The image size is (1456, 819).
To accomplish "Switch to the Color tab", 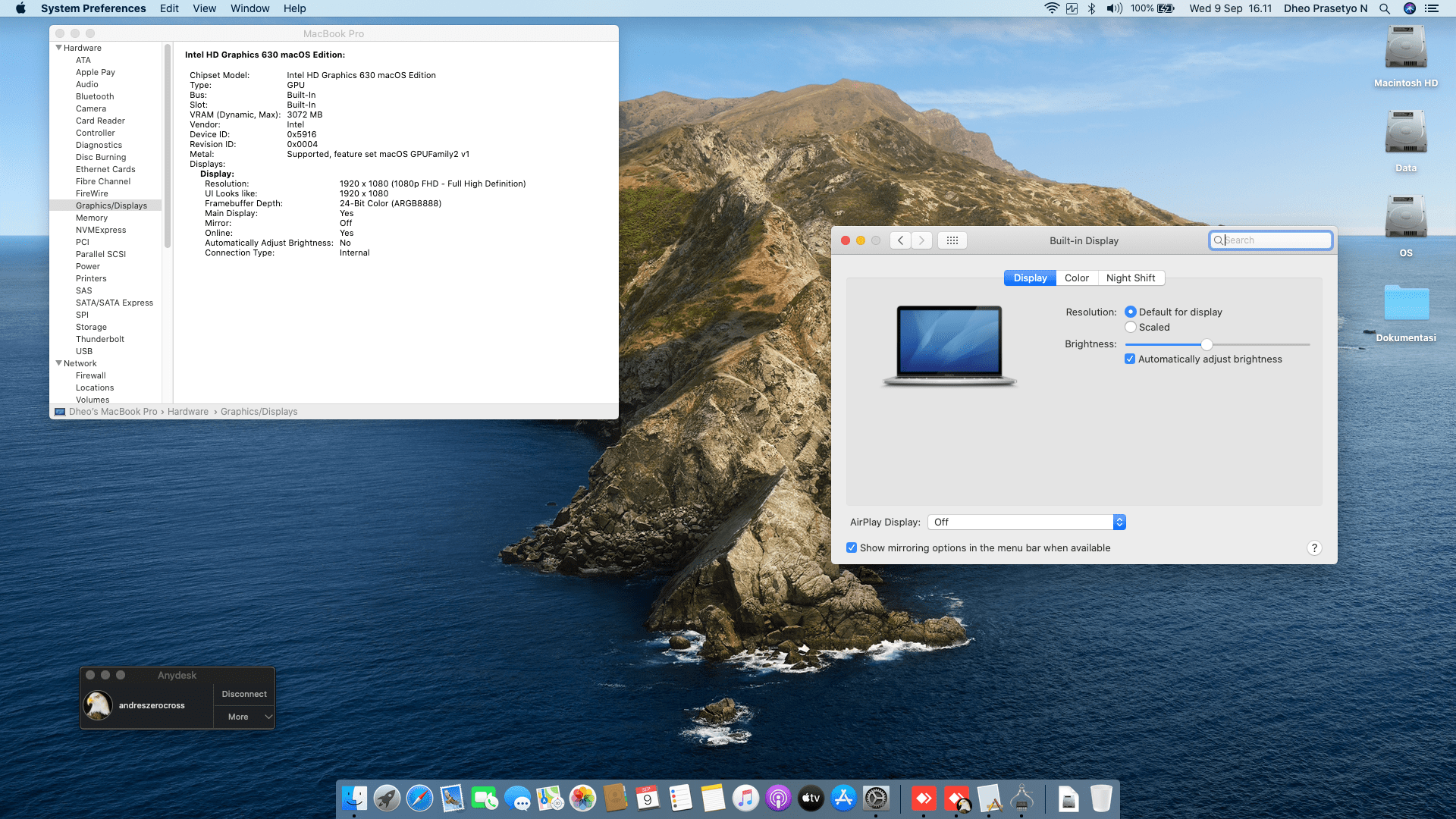I will [1076, 278].
